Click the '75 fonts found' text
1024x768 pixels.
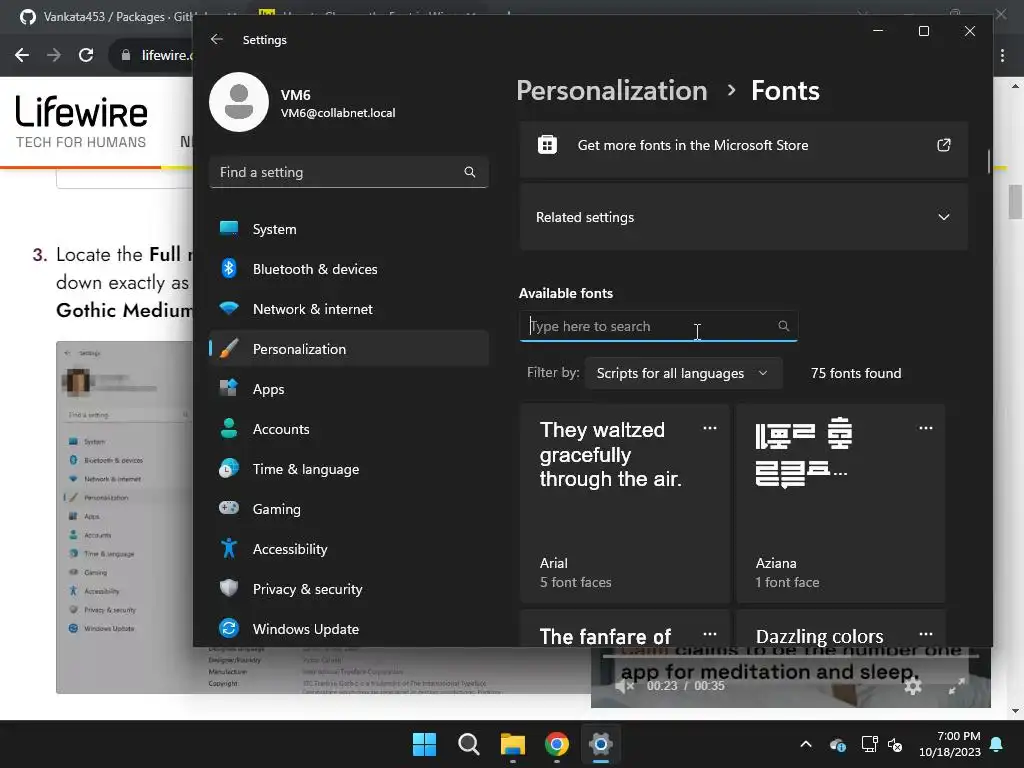[x=856, y=373]
